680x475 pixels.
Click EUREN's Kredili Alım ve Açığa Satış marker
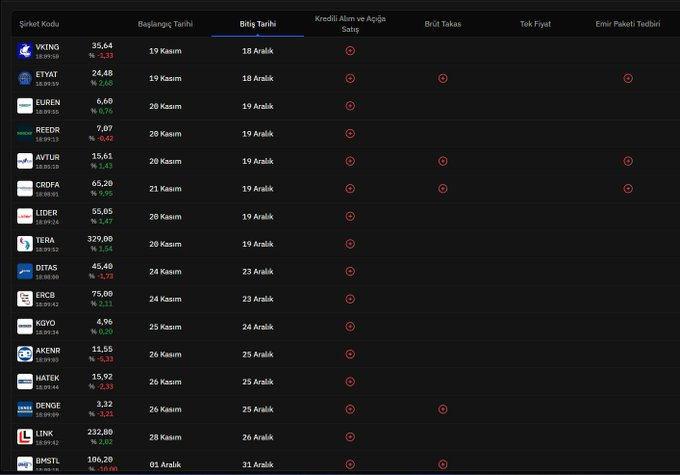[350, 106]
